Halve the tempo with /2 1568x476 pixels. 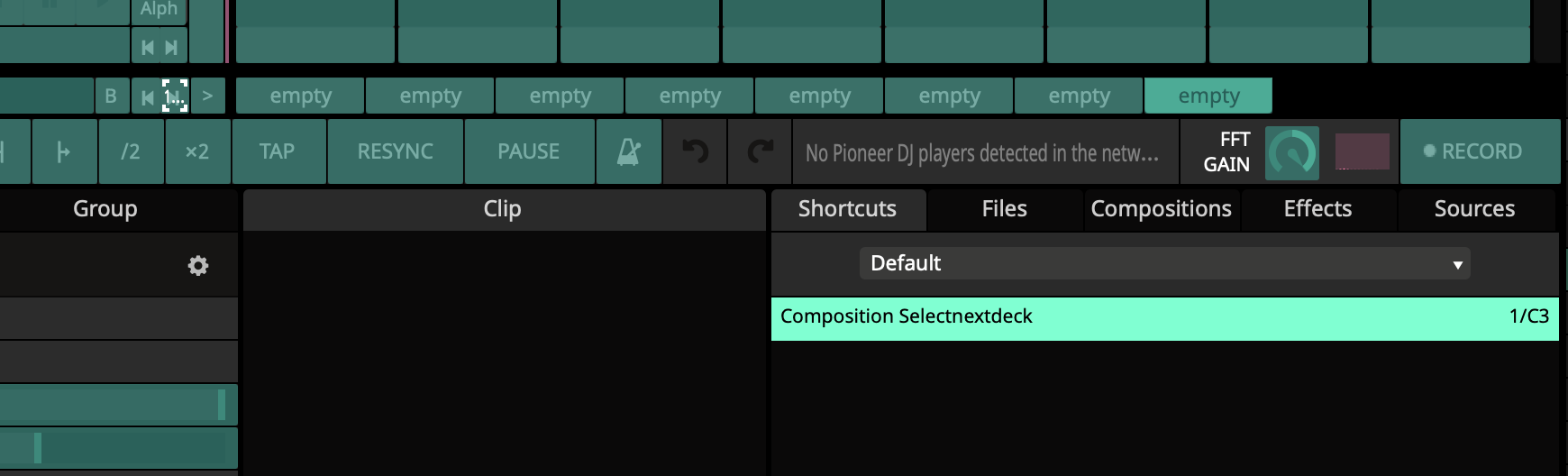coord(131,151)
